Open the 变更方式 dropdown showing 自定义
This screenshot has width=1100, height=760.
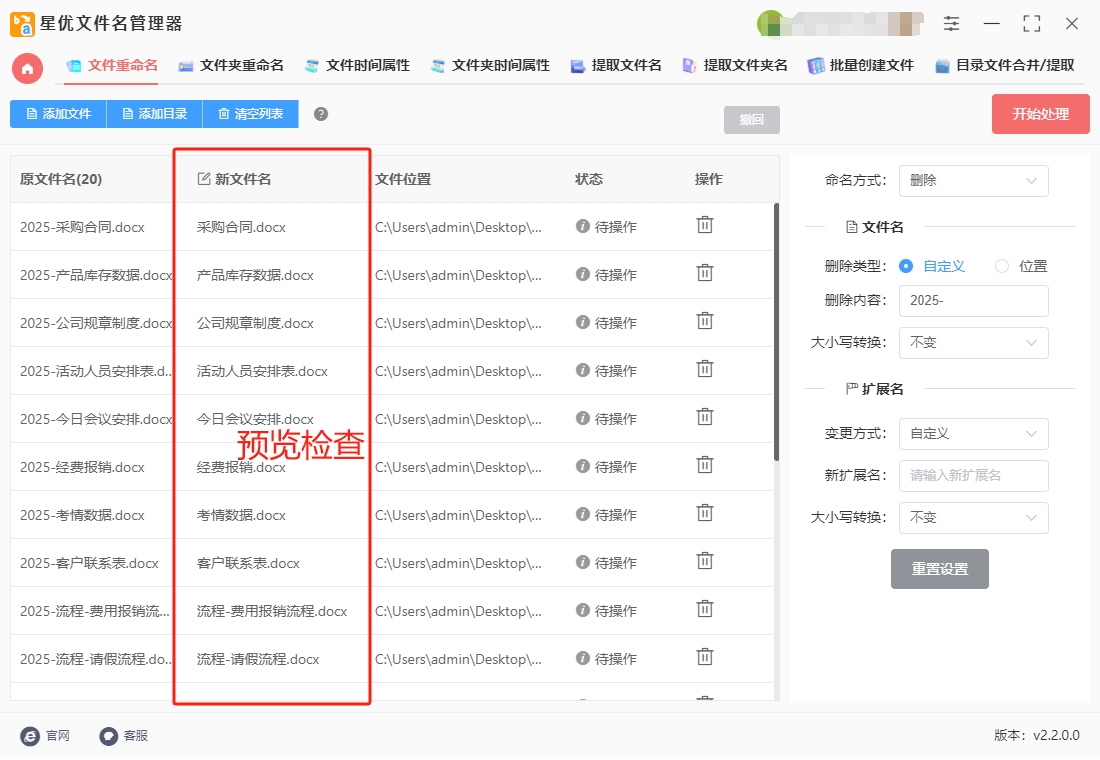pyautogui.click(x=973, y=434)
